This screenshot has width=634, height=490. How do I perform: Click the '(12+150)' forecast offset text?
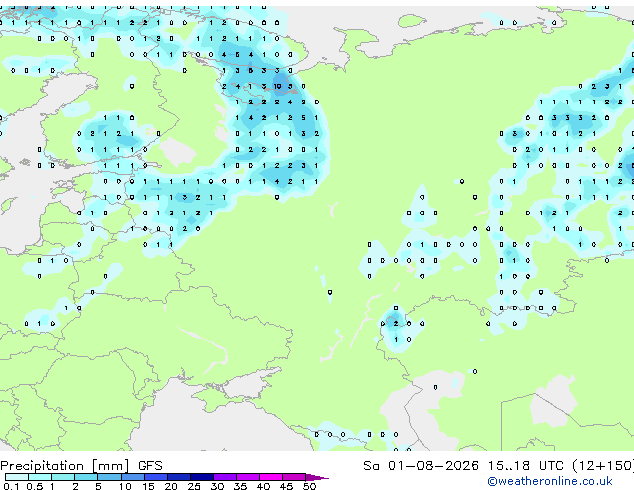coord(603,466)
